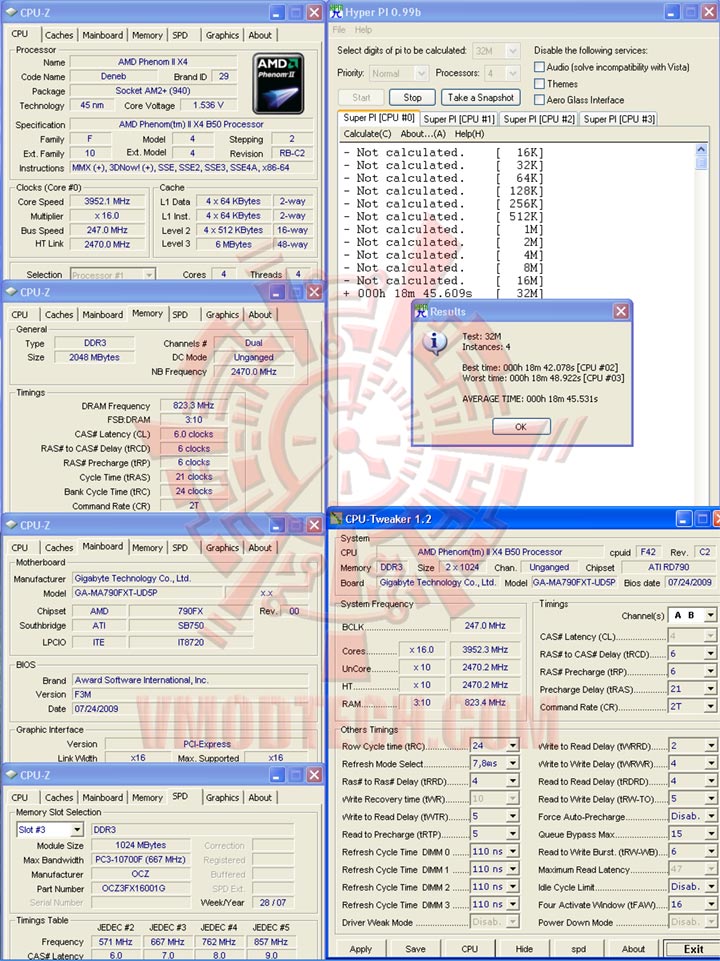This screenshot has height=961, width=720.
Task: Click scroll up arrow in Super PI log
Action: point(701,150)
